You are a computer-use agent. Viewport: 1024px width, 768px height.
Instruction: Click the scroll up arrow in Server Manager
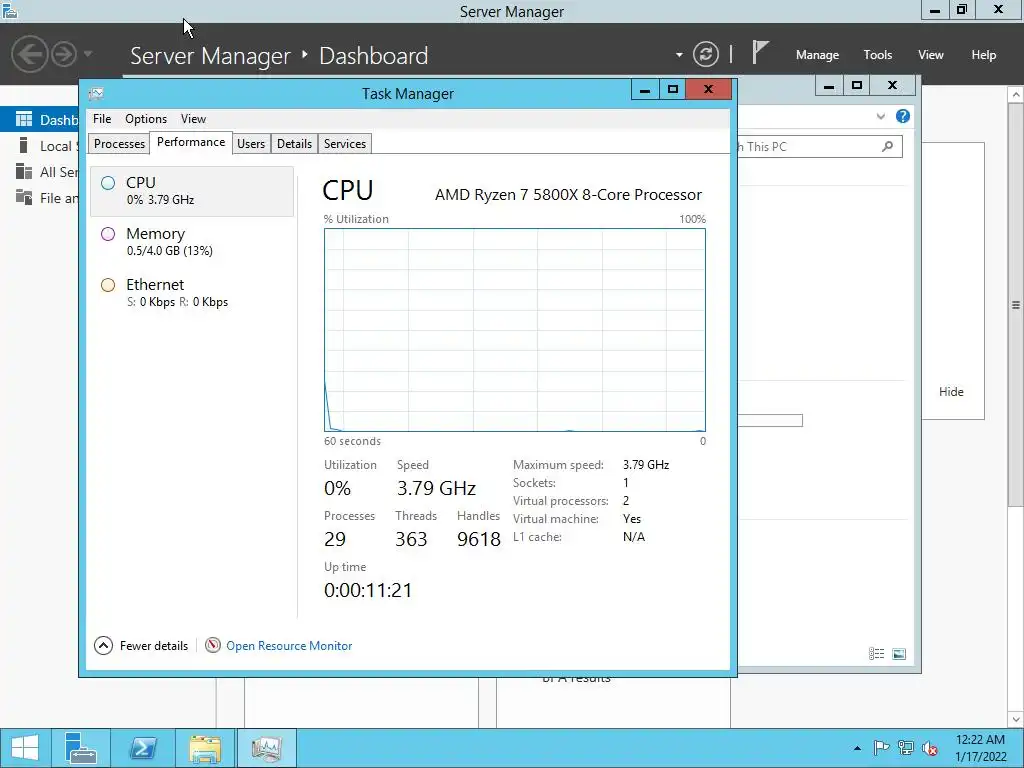(x=1016, y=95)
